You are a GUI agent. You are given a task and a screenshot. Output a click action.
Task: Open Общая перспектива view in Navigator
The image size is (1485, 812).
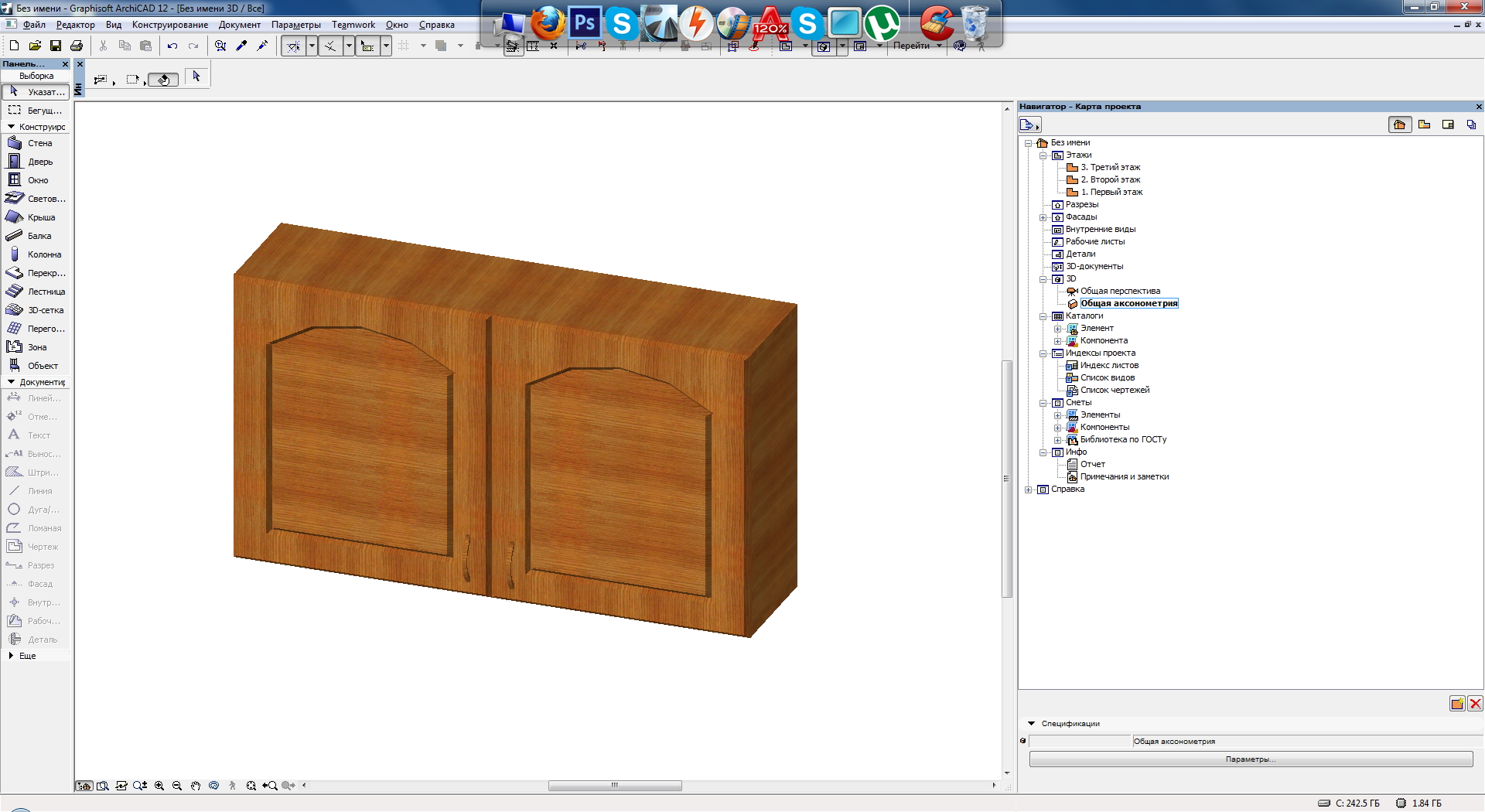coord(1119,292)
